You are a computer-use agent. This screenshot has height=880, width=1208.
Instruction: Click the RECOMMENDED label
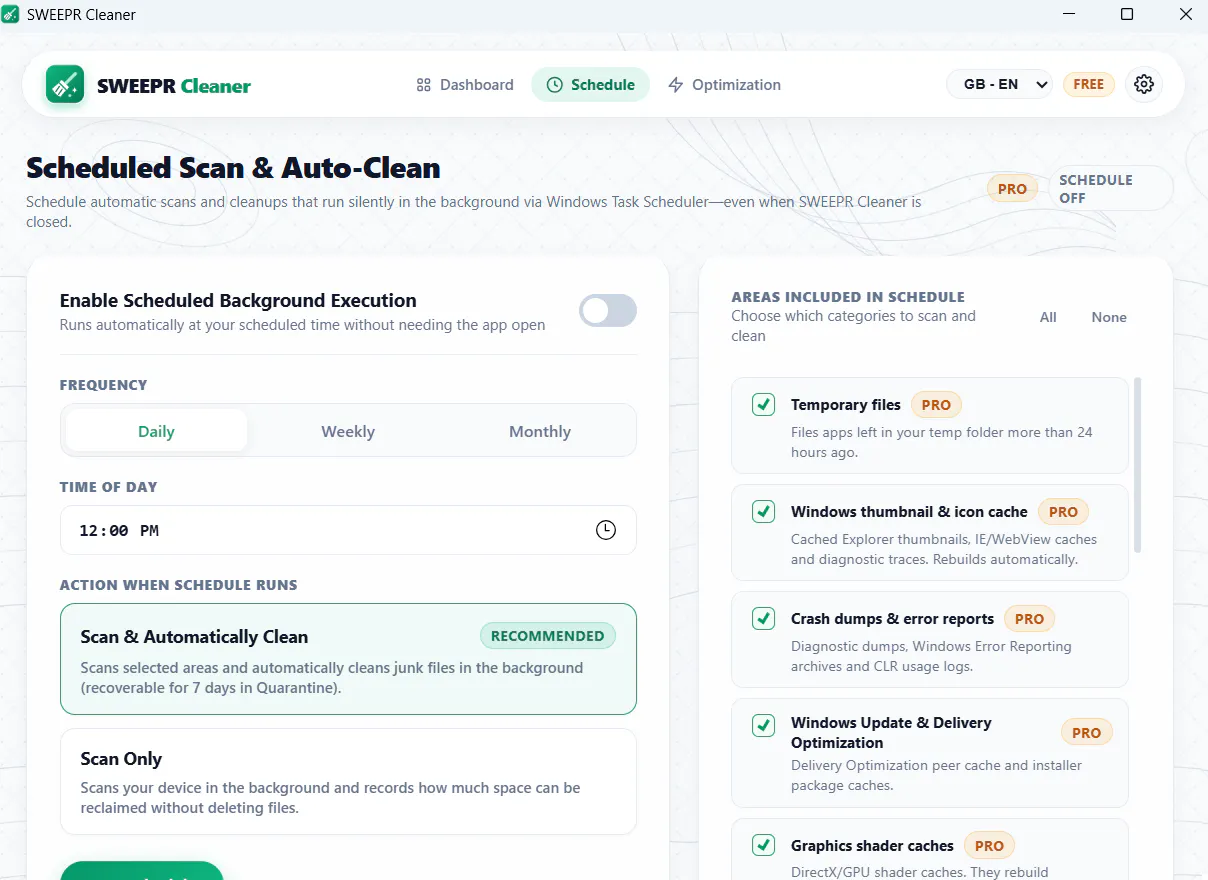548,636
